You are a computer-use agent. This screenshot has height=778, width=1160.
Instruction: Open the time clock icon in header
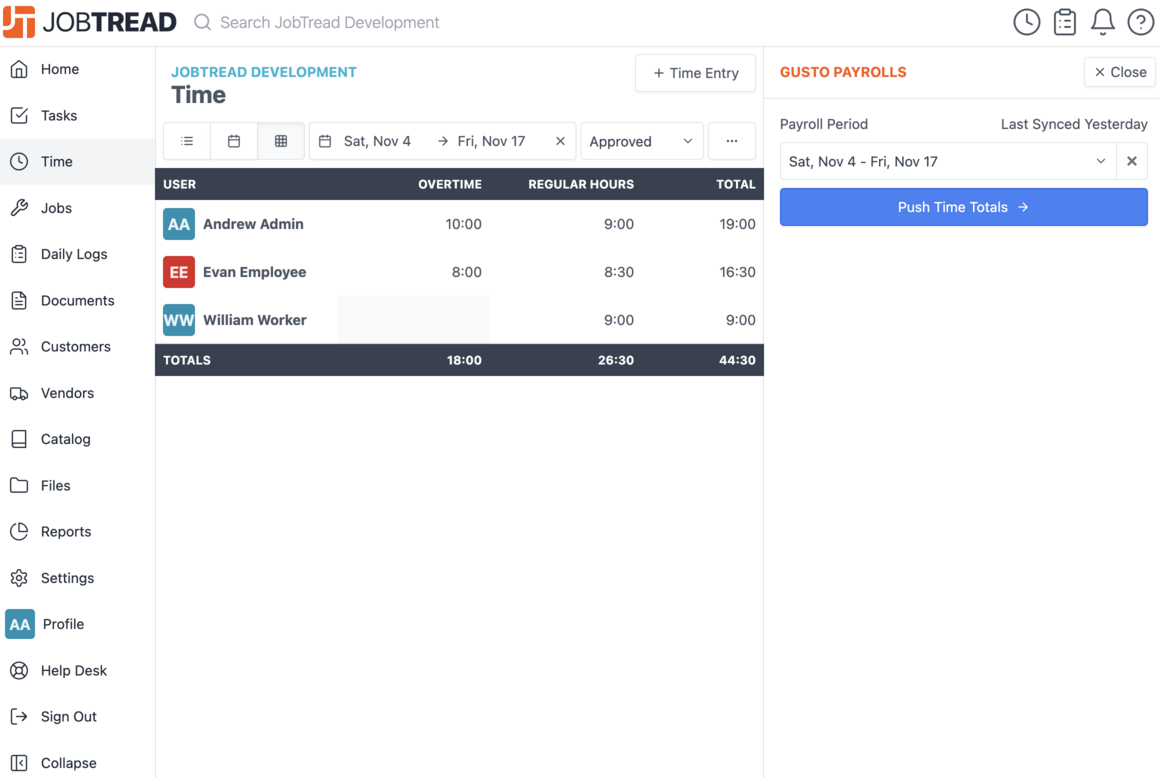click(1026, 22)
